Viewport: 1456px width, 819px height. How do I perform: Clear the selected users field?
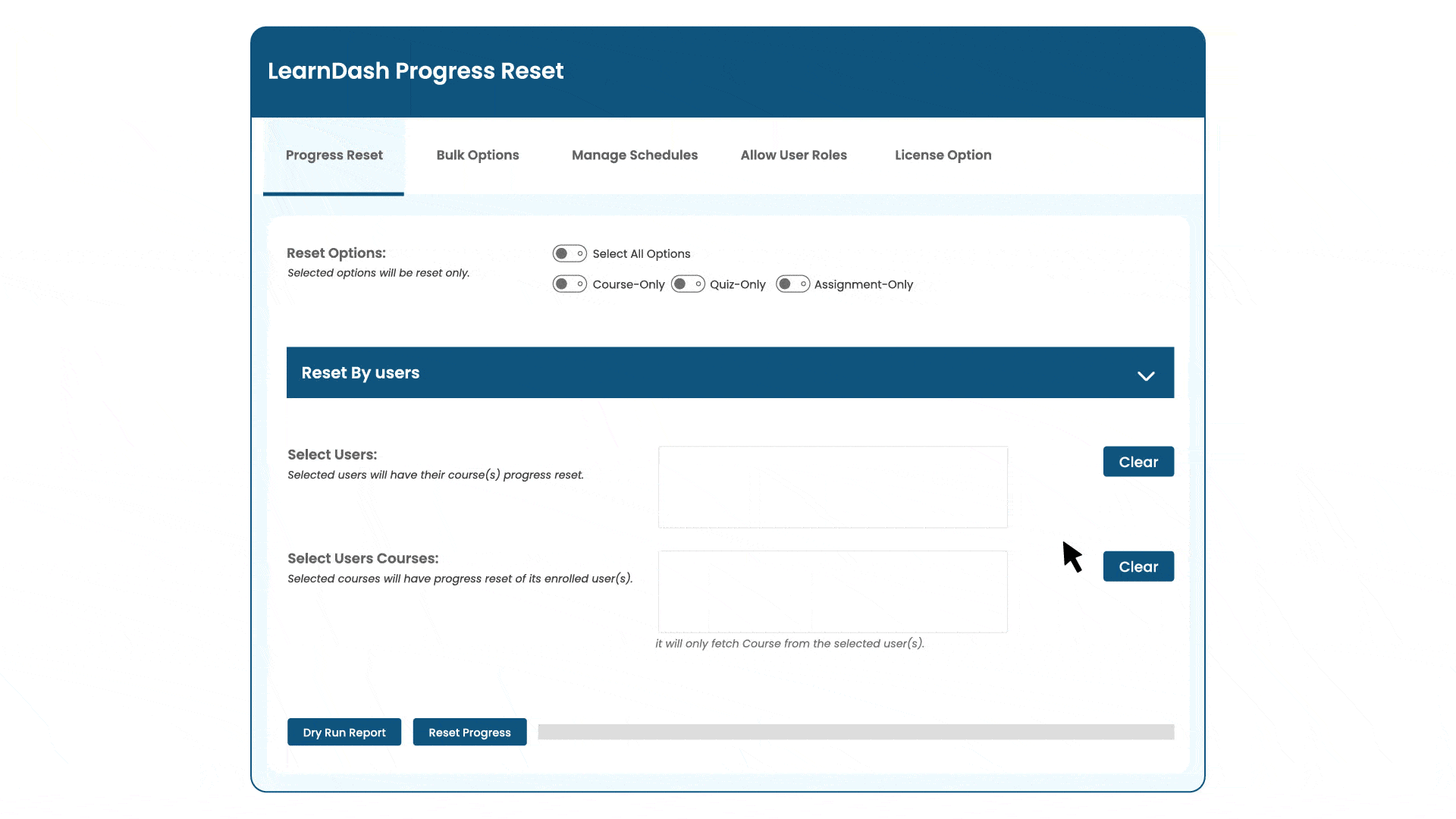[1138, 461]
